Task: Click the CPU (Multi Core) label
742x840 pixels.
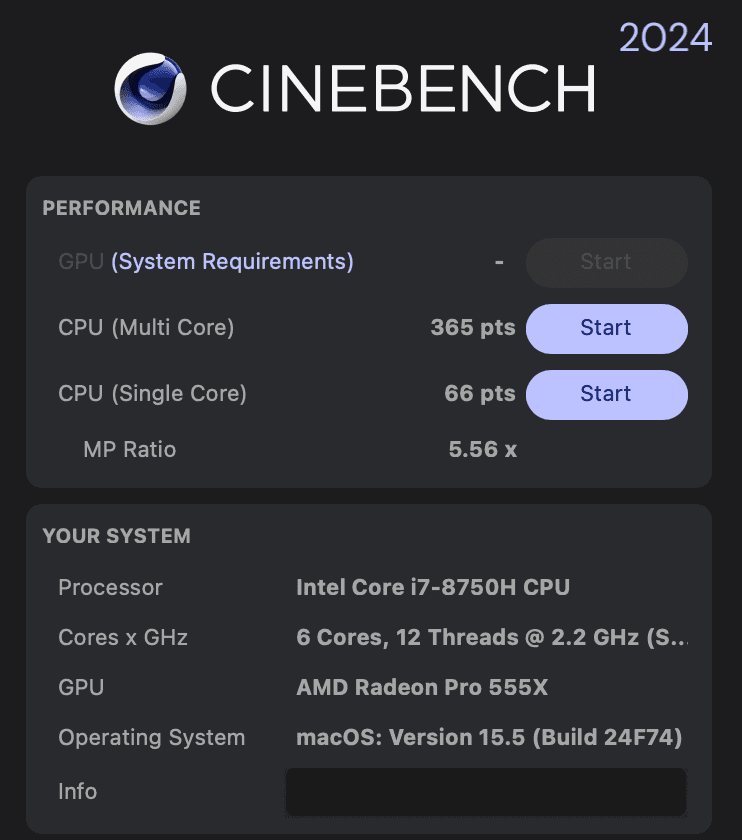Action: 146,328
